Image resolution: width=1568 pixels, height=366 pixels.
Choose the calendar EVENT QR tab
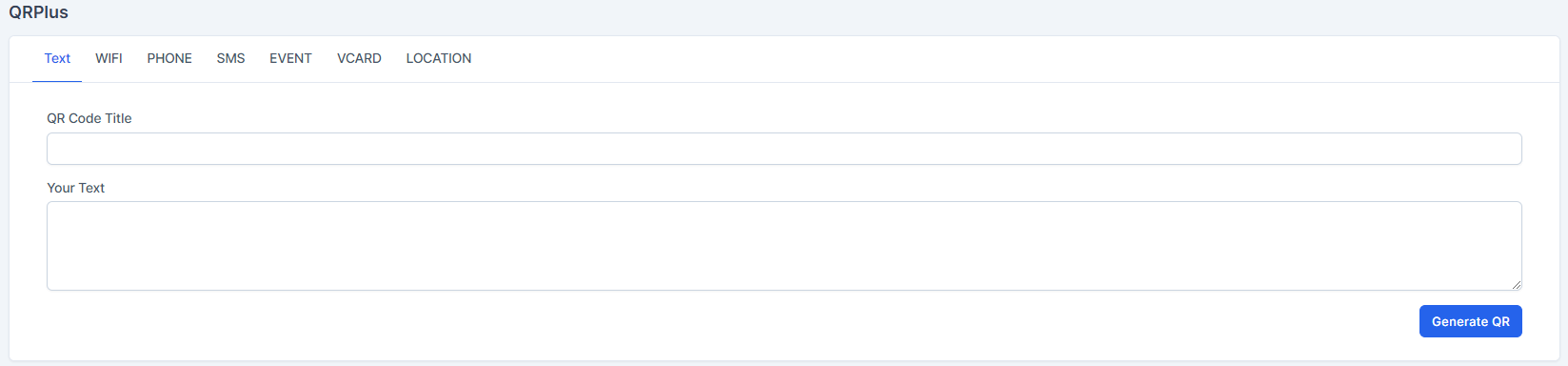(290, 58)
